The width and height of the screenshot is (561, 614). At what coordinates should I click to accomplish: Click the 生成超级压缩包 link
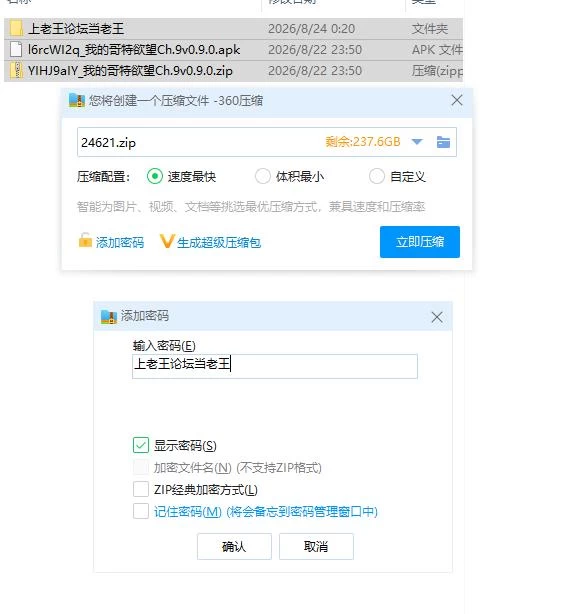219,242
